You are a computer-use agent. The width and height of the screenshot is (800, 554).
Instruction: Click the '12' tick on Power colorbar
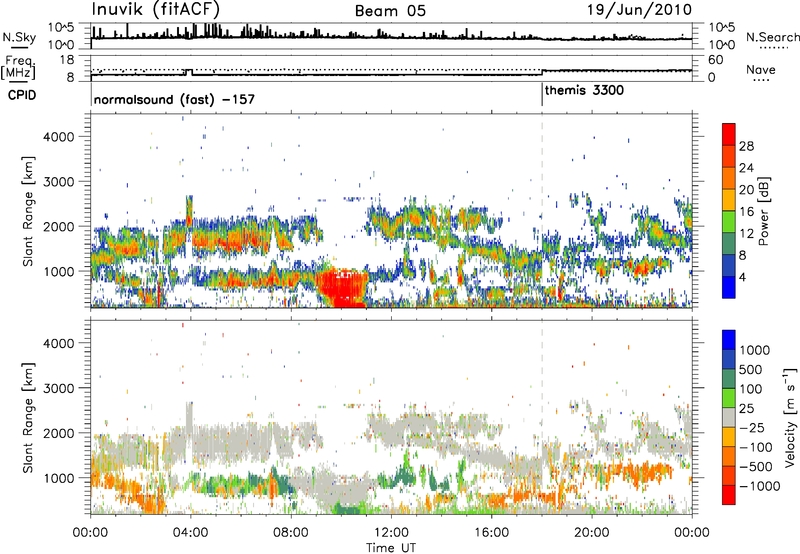pyautogui.click(x=746, y=234)
